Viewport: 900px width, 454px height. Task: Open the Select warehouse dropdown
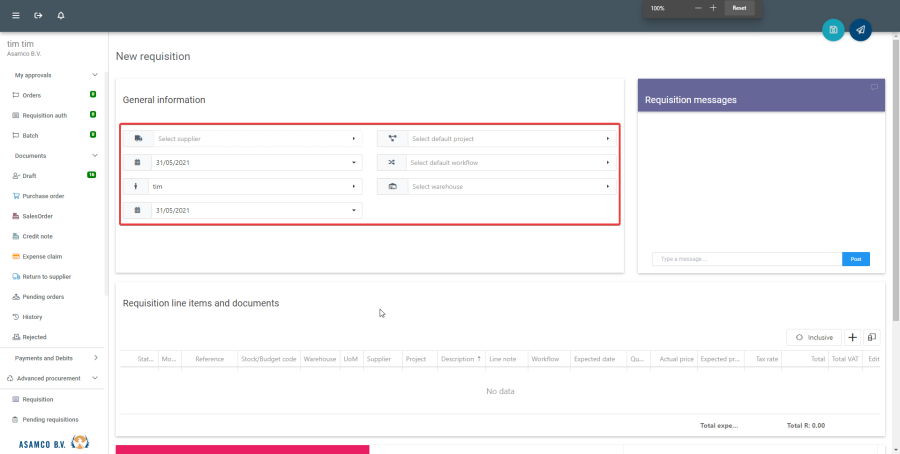508,186
